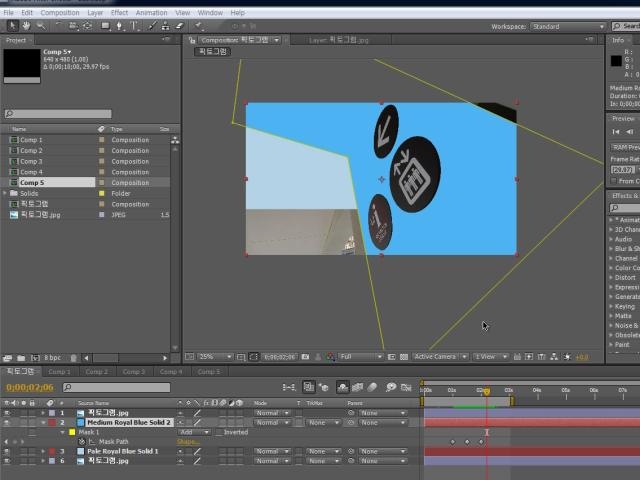This screenshot has width=640, height=480.
Task: Click the Shape link on Mask Path
Action: pyautogui.click(x=188, y=441)
